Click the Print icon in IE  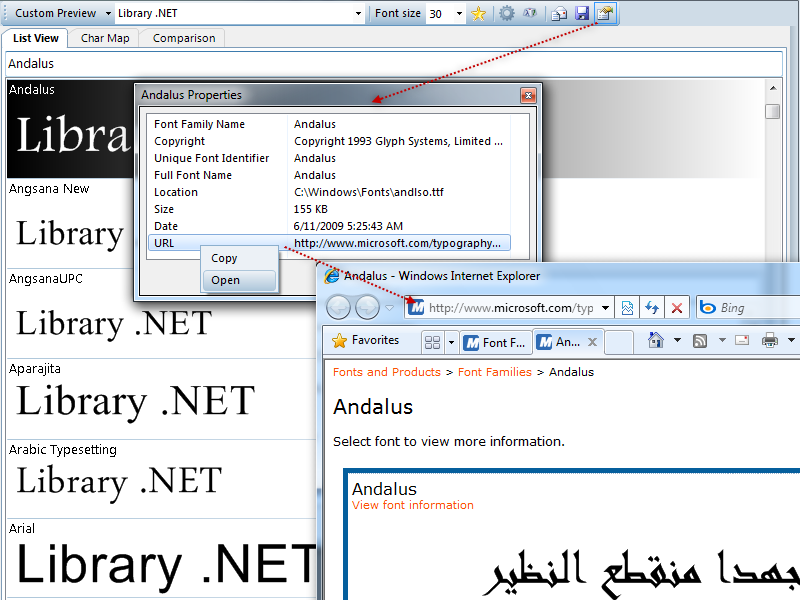(769, 340)
